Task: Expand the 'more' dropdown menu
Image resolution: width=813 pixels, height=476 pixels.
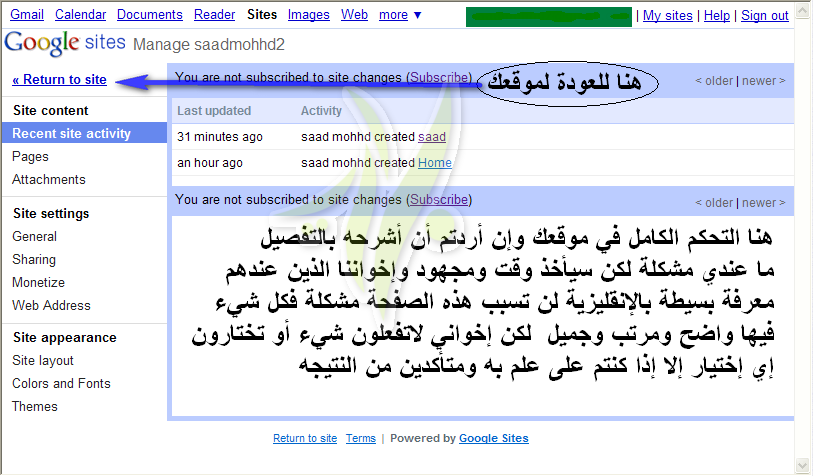Action: click(x=400, y=15)
